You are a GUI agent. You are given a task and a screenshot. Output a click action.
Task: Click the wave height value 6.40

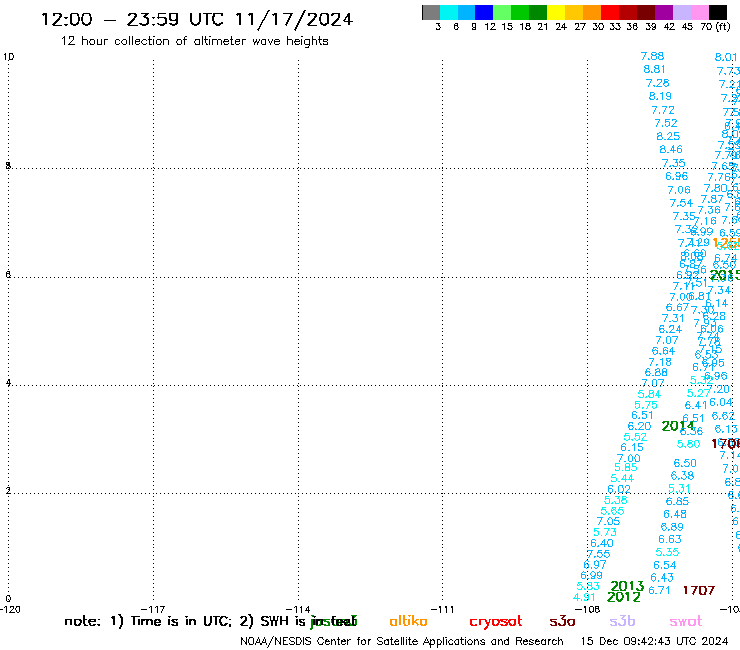pos(602,543)
